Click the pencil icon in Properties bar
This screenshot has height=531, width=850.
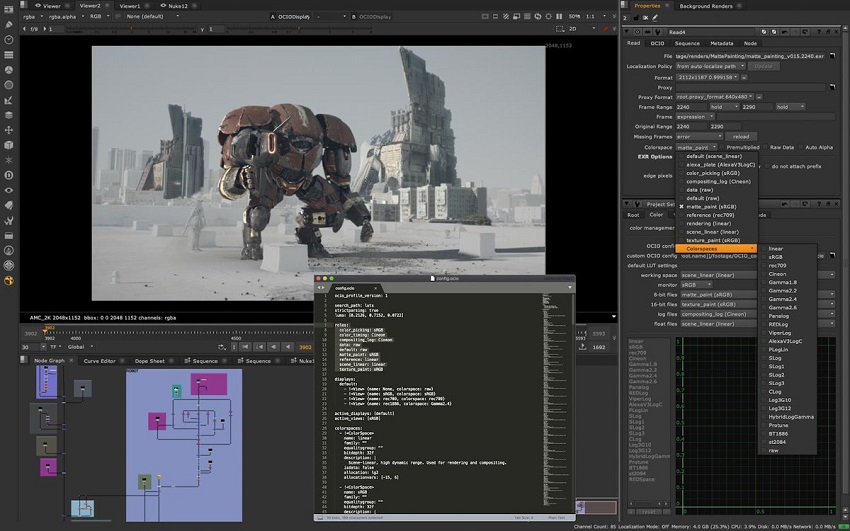pyautogui.click(x=655, y=18)
